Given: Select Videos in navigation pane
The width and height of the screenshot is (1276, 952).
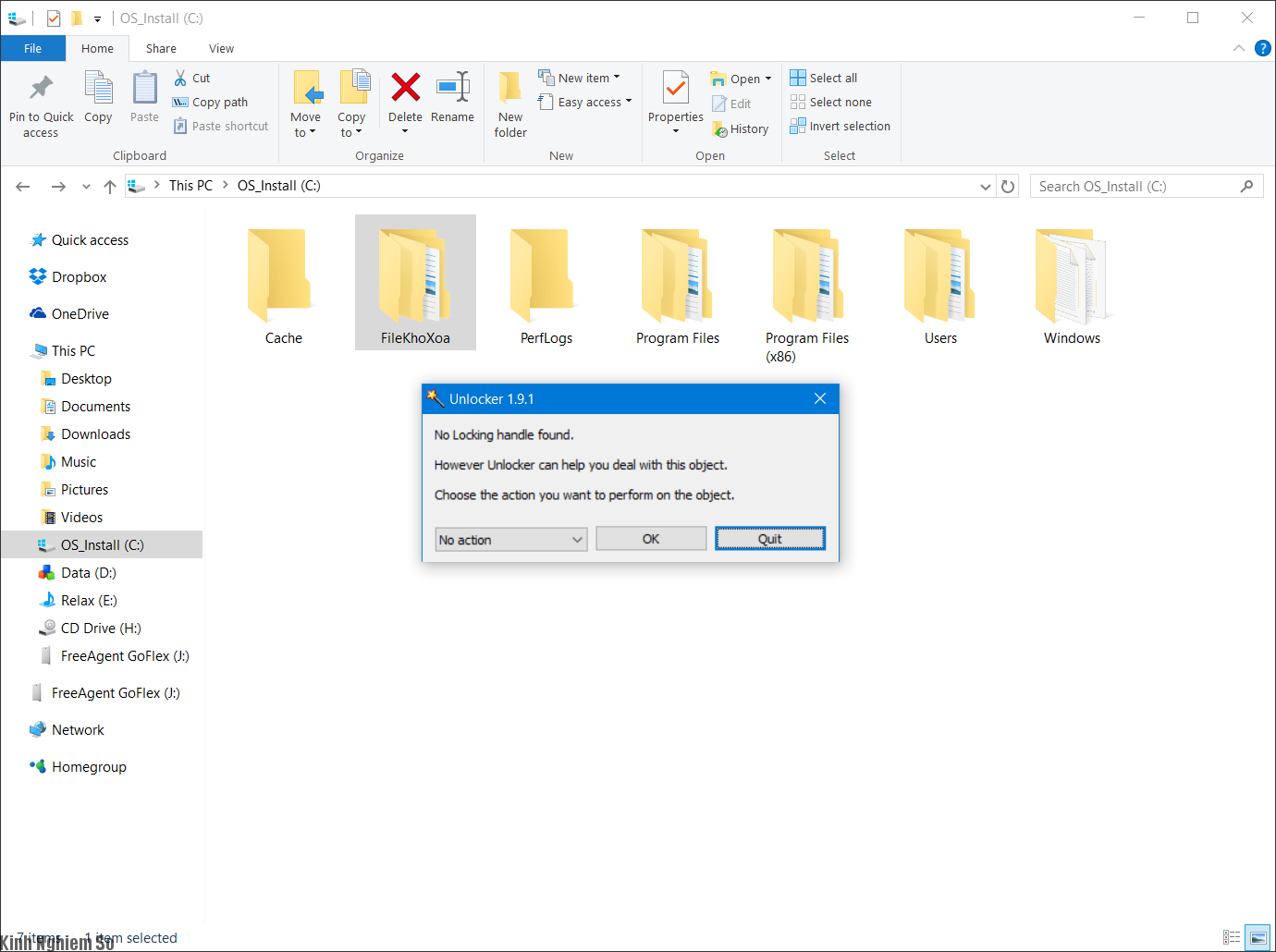Looking at the screenshot, I should [x=81, y=518].
